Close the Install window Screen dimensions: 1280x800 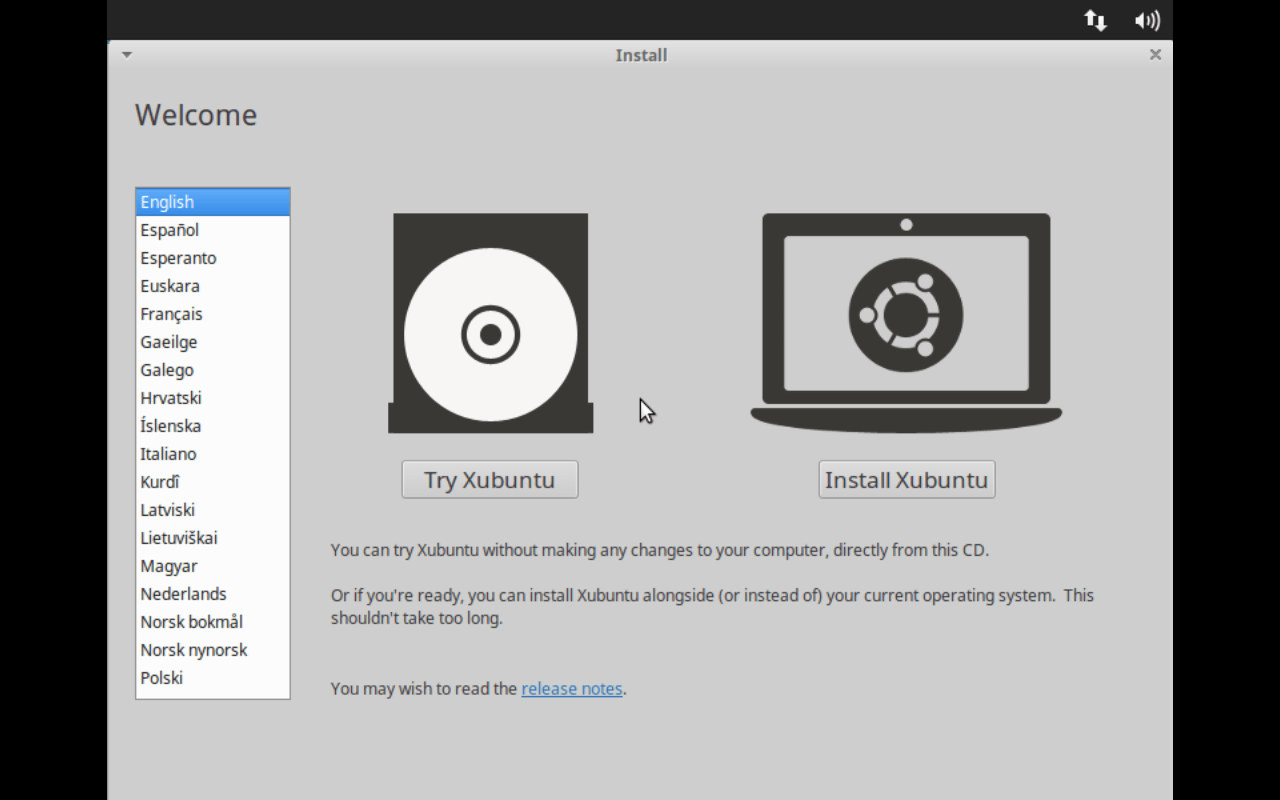[1155, 55]
